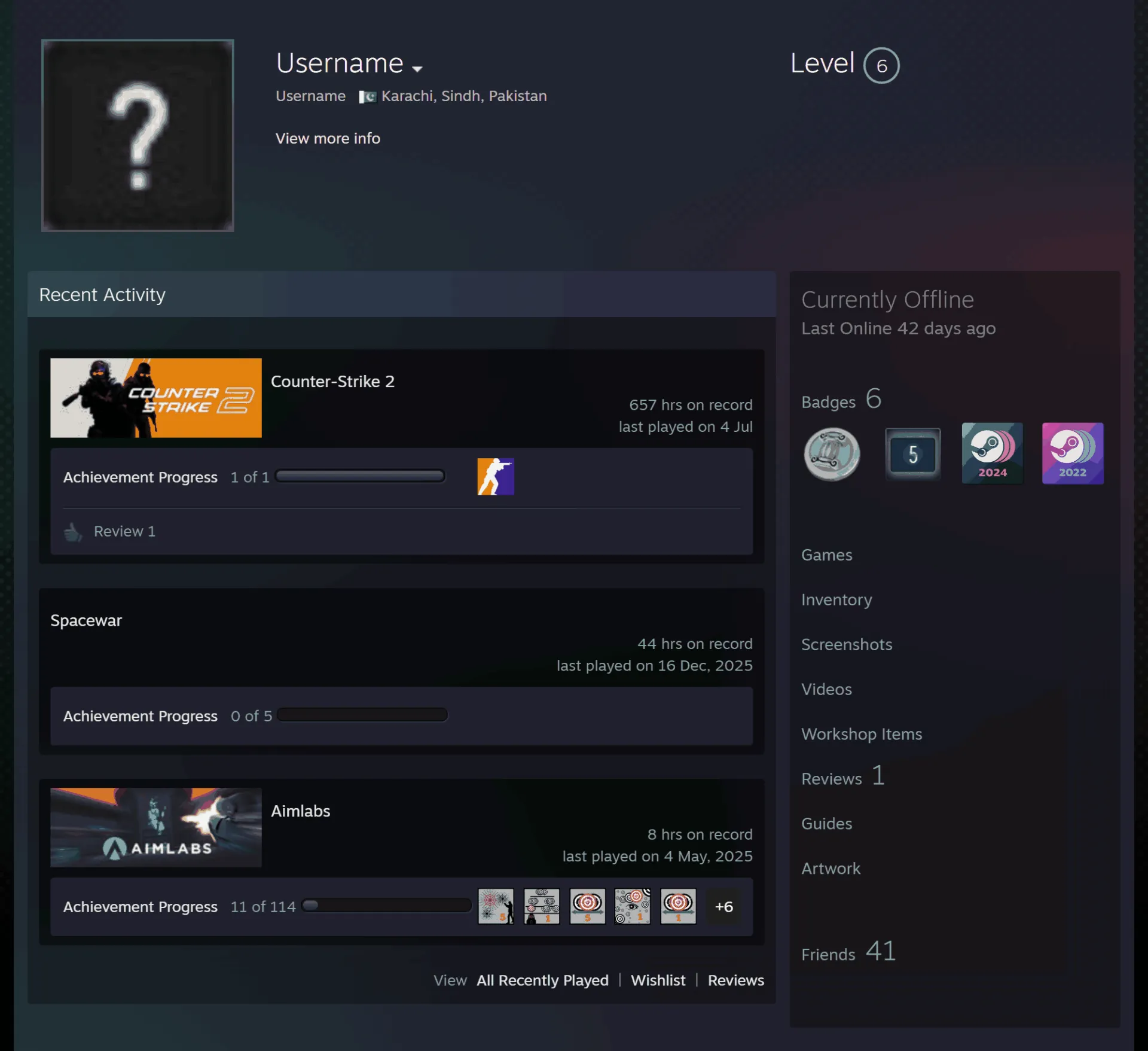
Task: Open View more info link
Action: pyautogui.click(x=328, y=138)
